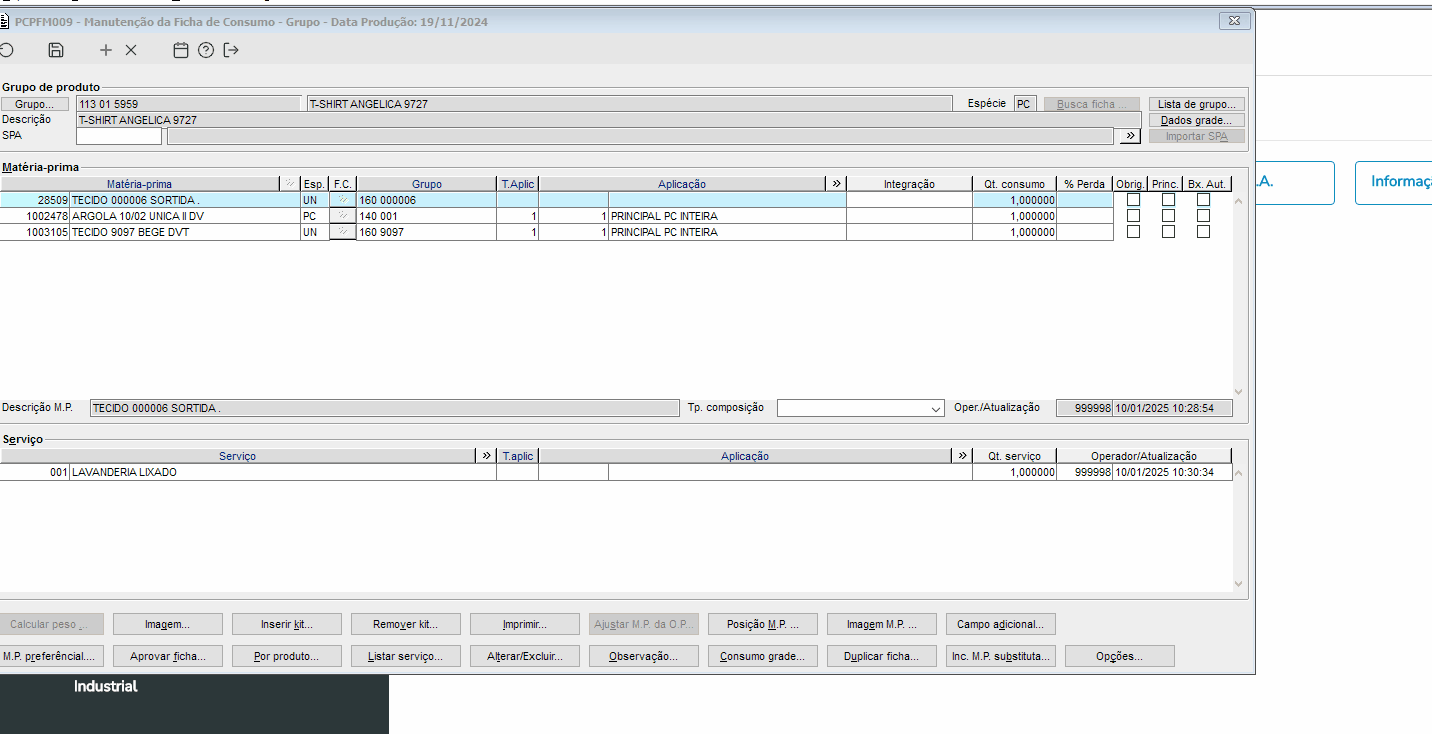Check Bx. Aut. box for TECIDO 000006 SORTIDA row
The height and width of the screenshot is (734, 1432).
click(x=1203, y=200)
